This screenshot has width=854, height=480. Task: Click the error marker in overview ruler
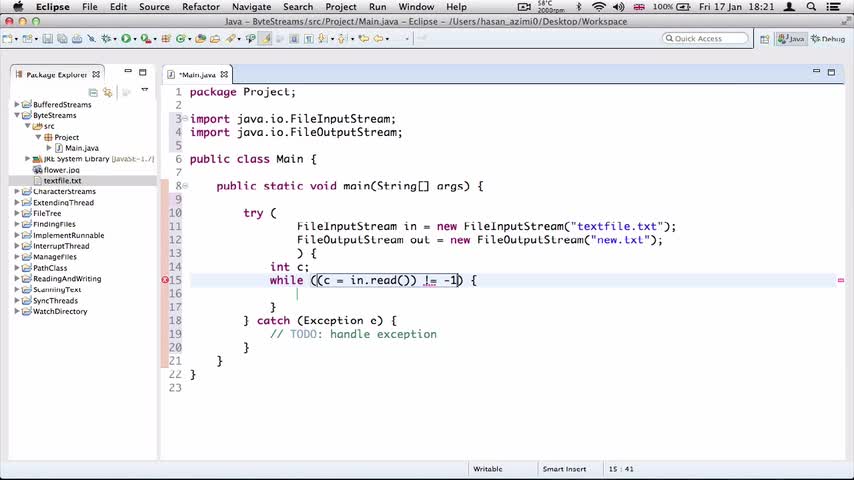[x=841, y=280]
